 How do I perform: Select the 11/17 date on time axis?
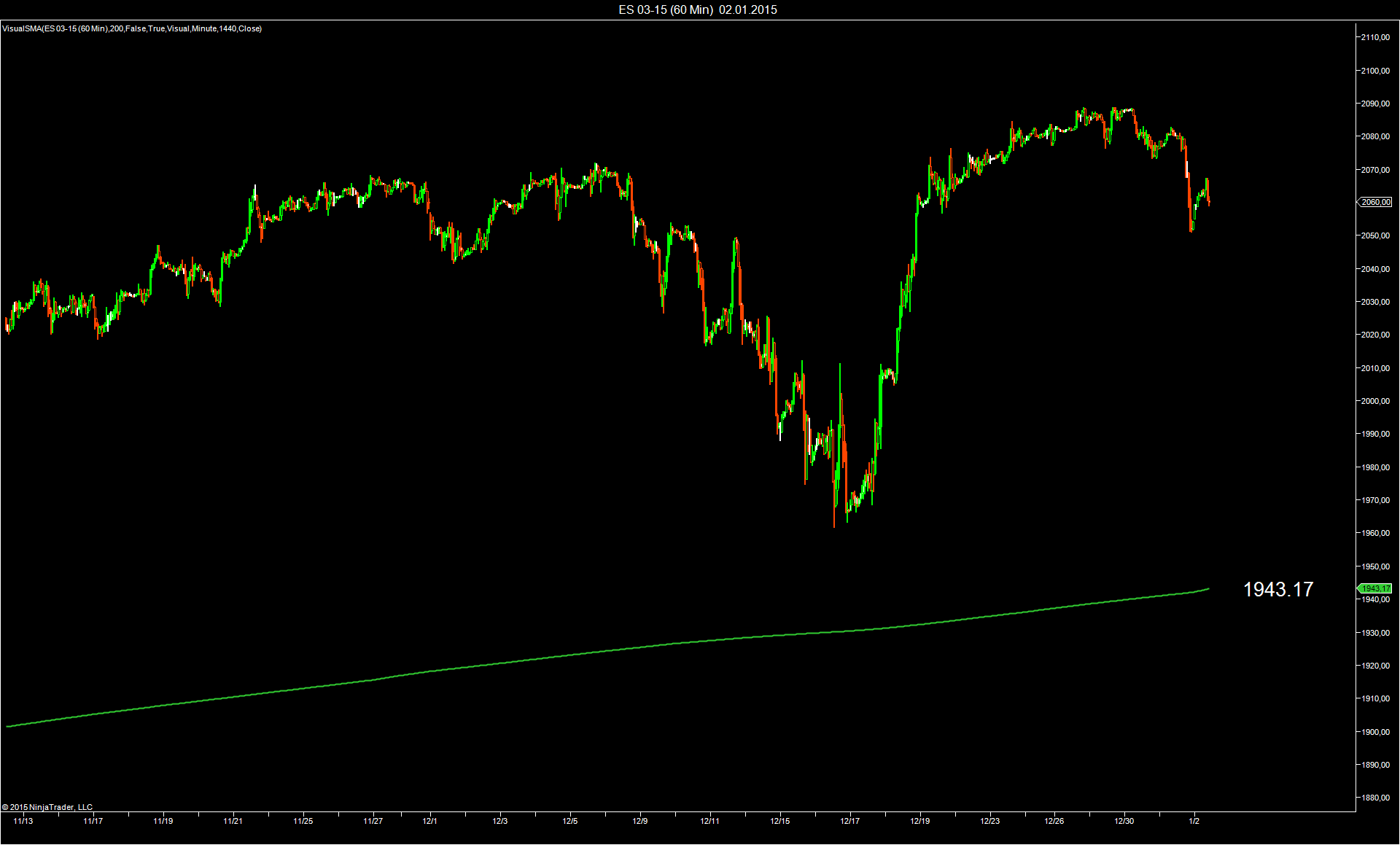tap(93, 821)
